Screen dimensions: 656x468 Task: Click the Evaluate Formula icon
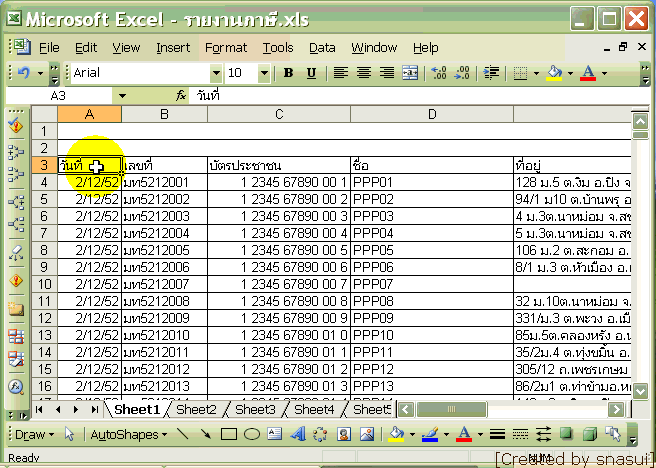(x=16, y=386)
